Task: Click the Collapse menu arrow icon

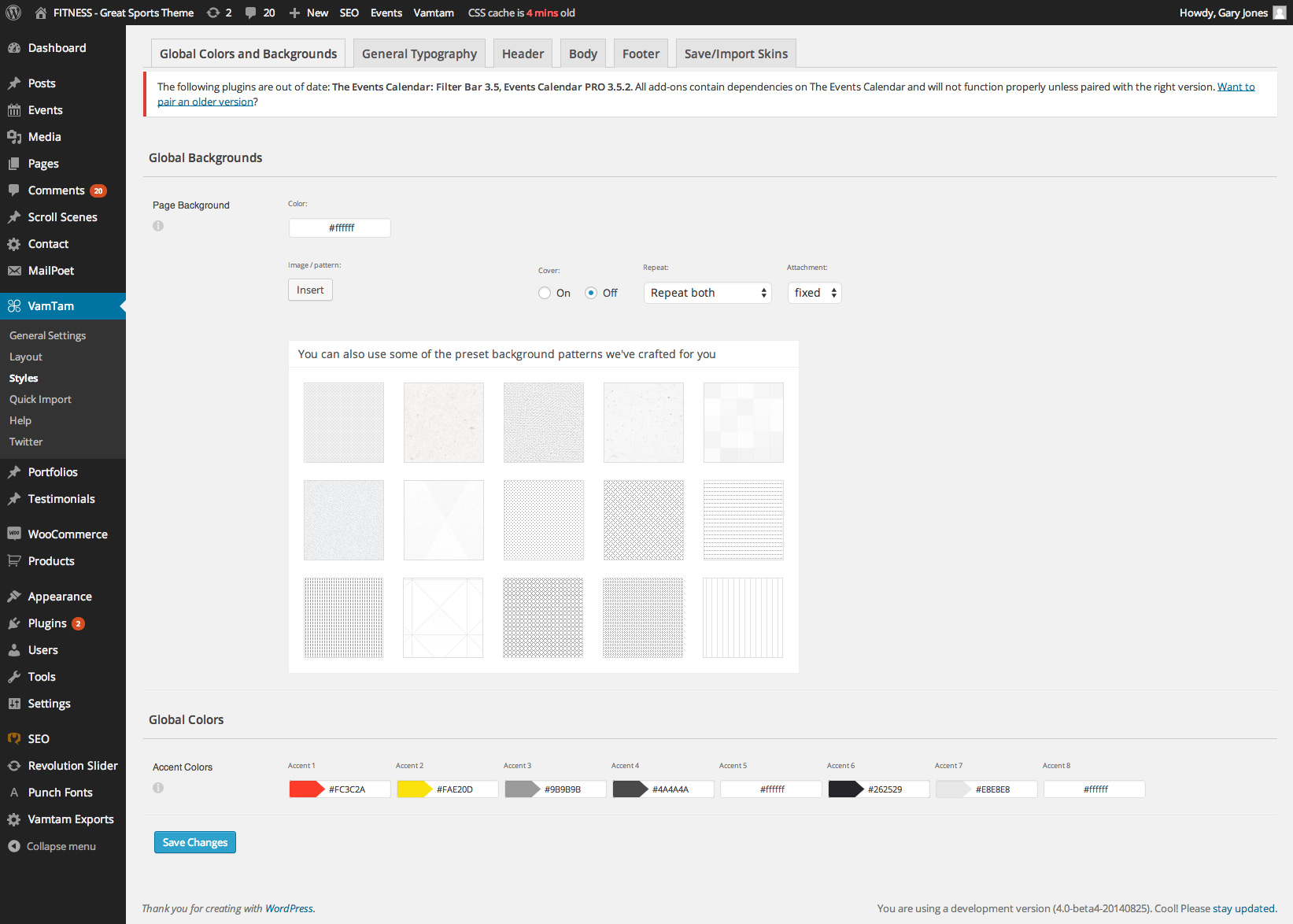Action: coord(14,846)
